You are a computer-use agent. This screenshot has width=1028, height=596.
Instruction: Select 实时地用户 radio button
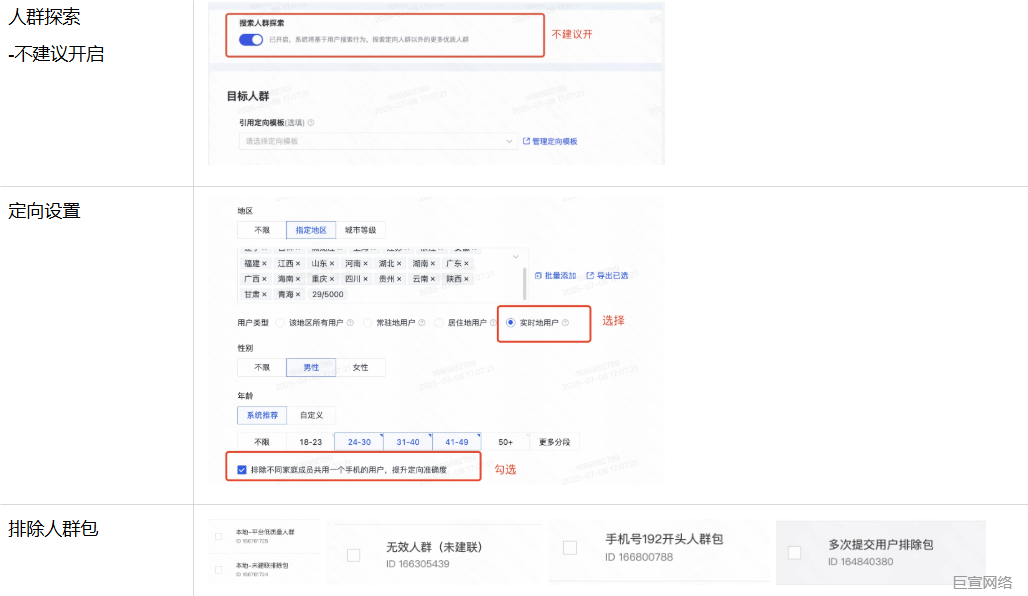510,323
